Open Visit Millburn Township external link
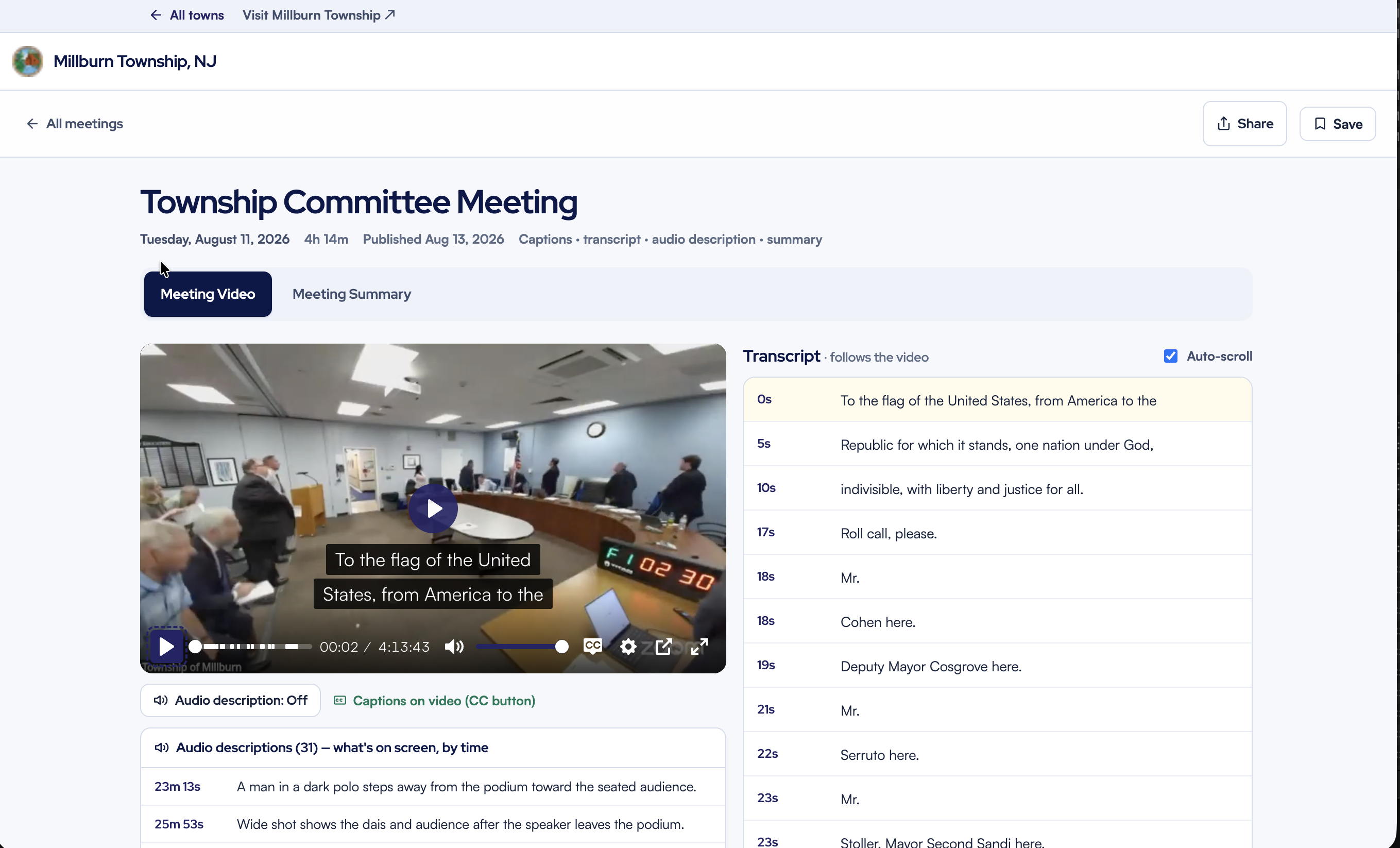Viewport: 1400px width, 848px height. pos(319,15)
